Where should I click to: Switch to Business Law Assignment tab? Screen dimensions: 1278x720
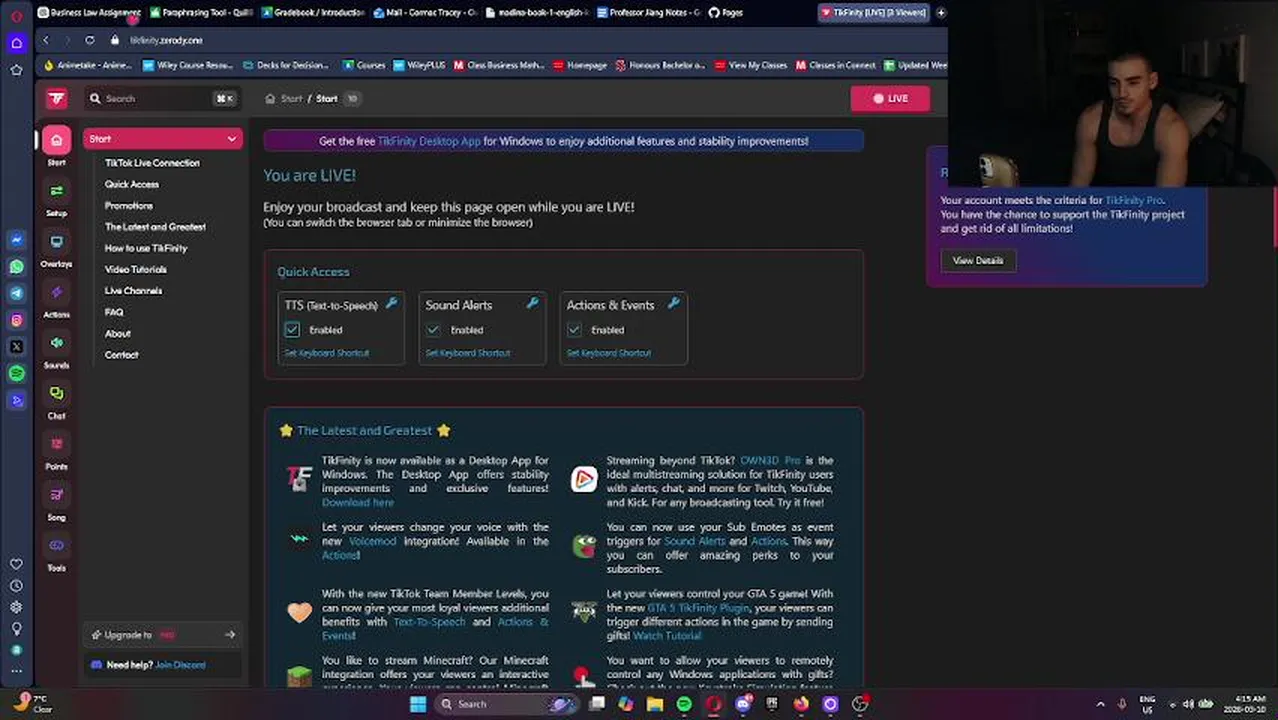90,12
